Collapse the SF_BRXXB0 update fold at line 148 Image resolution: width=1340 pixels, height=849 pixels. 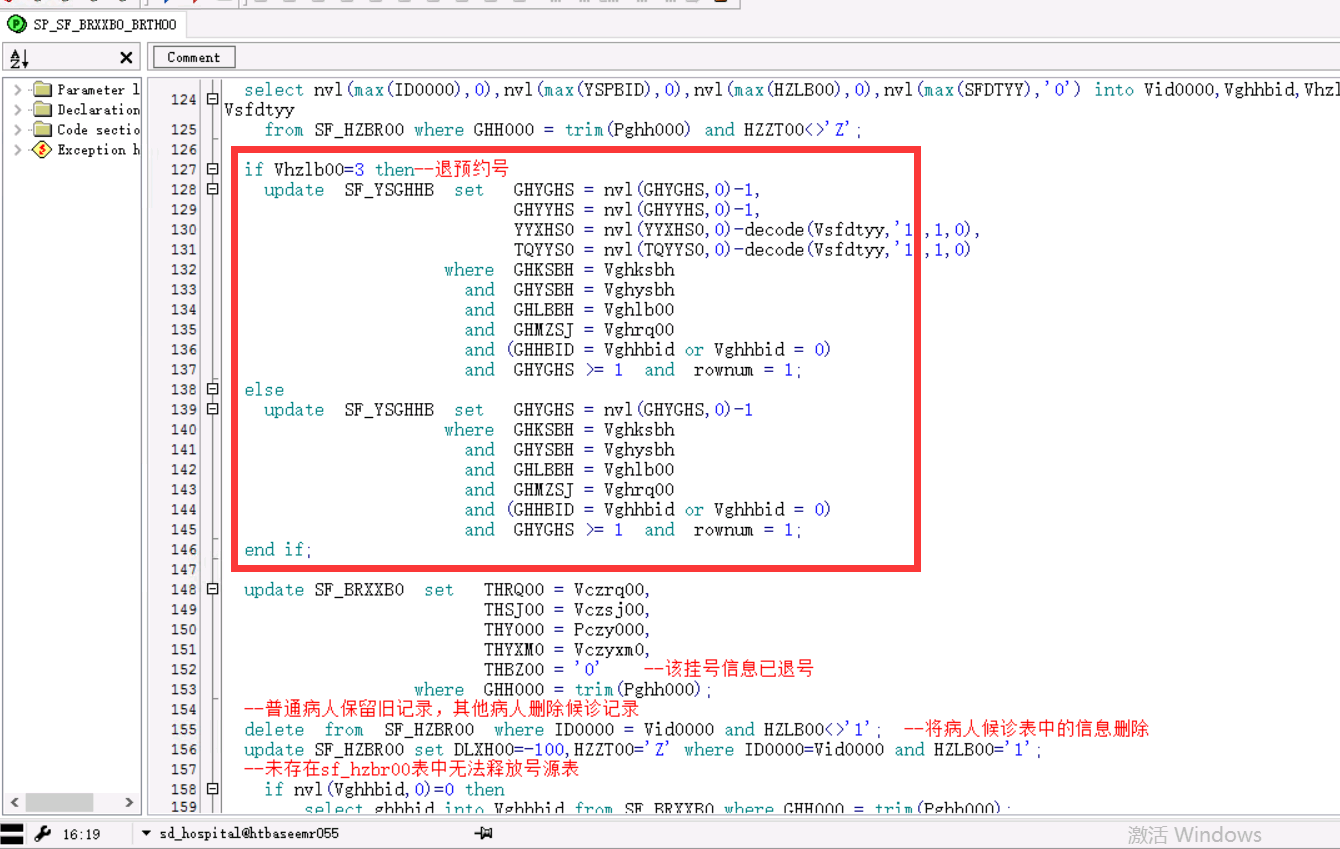212,590
